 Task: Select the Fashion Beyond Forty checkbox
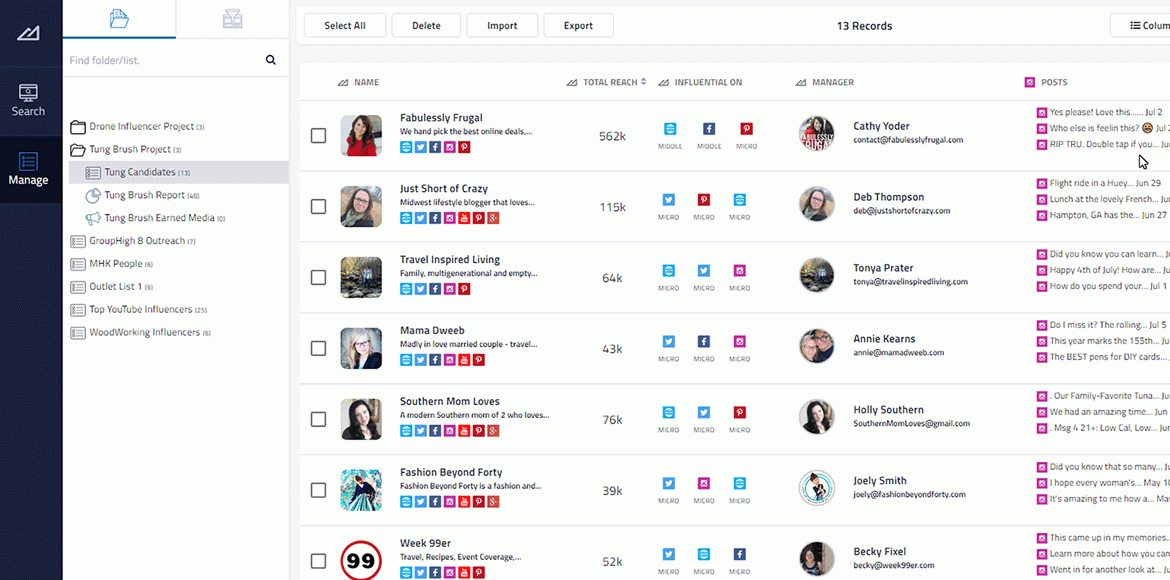click(318, 490)
